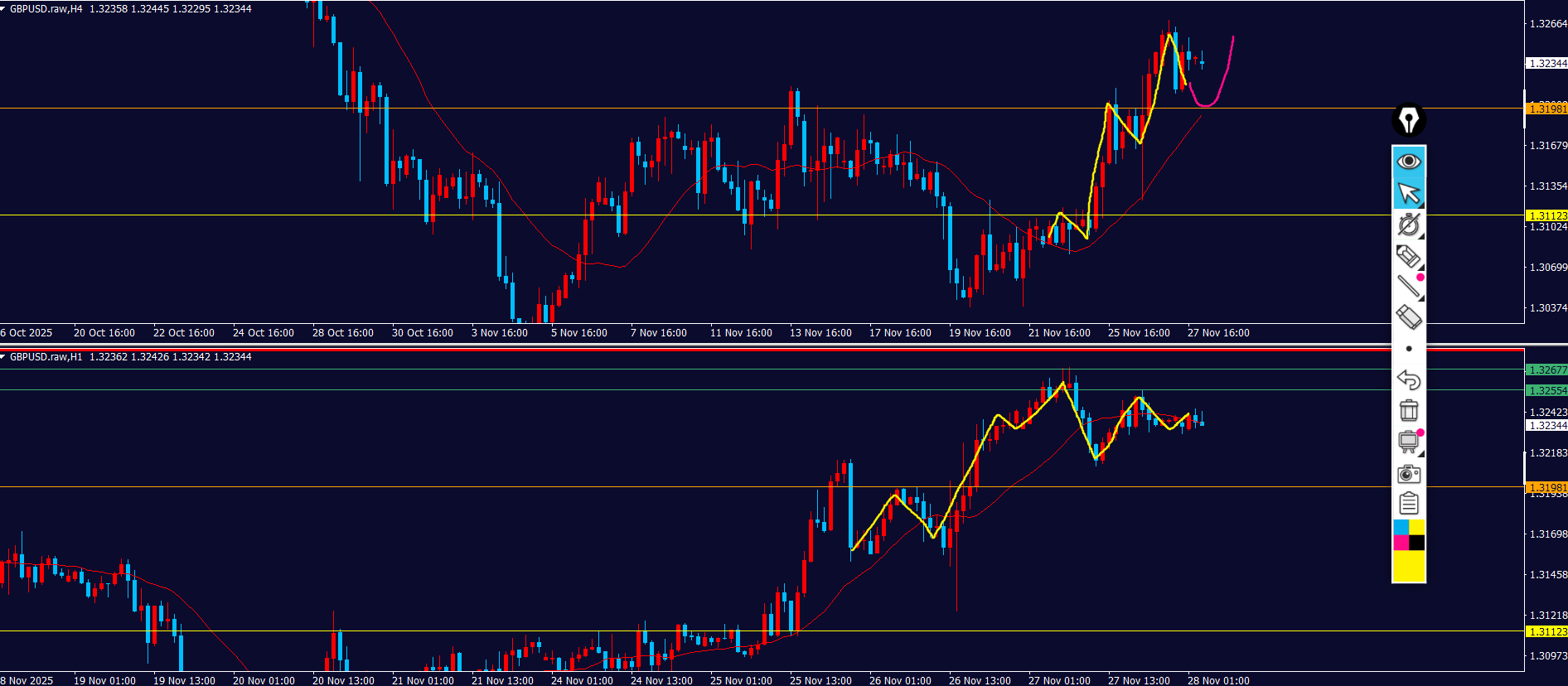
Task: Expand the GBPUSD.raw,H1 chart header arrow
Action: pyautogui.click(x=3, y=356)
